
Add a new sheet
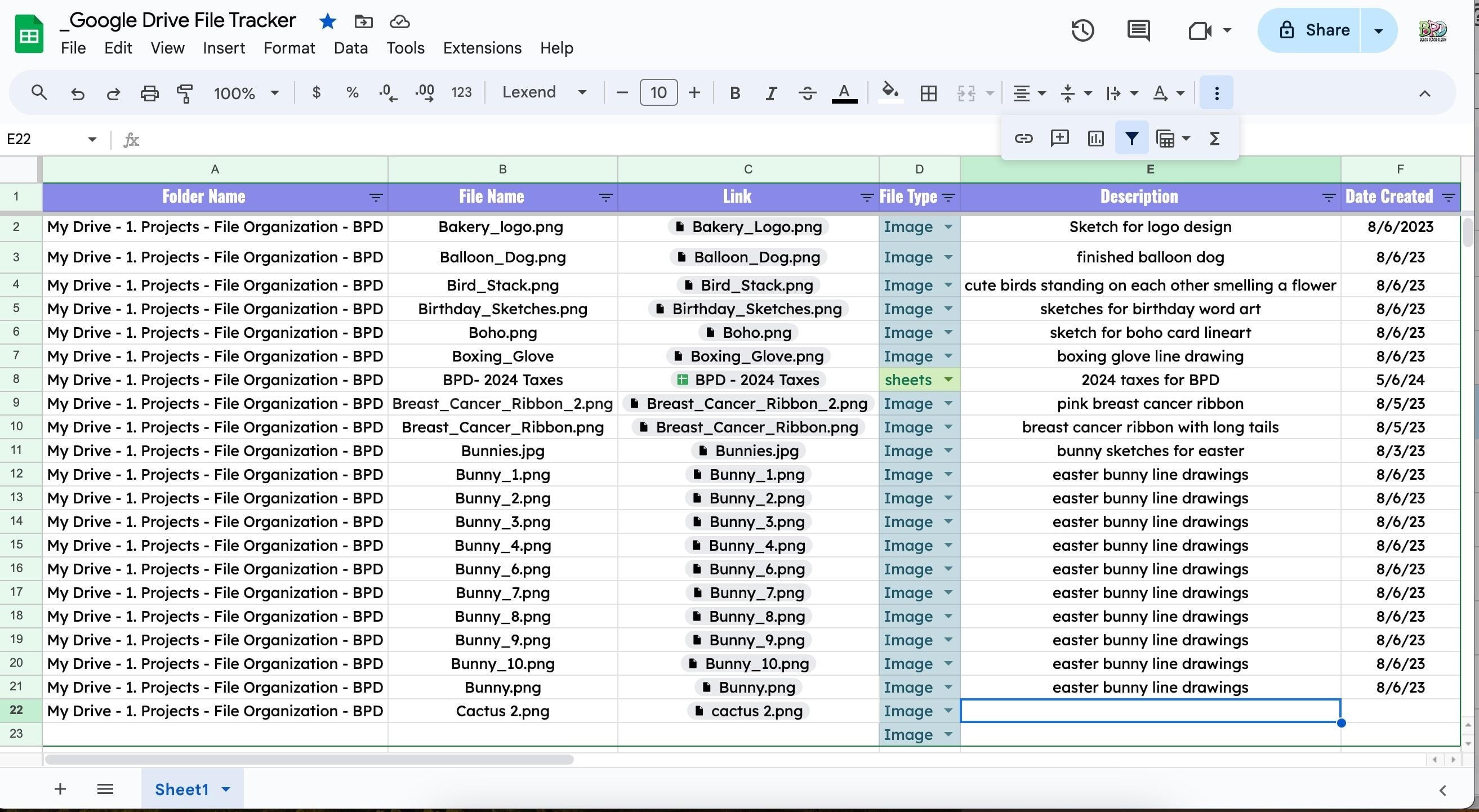[60, 789]
